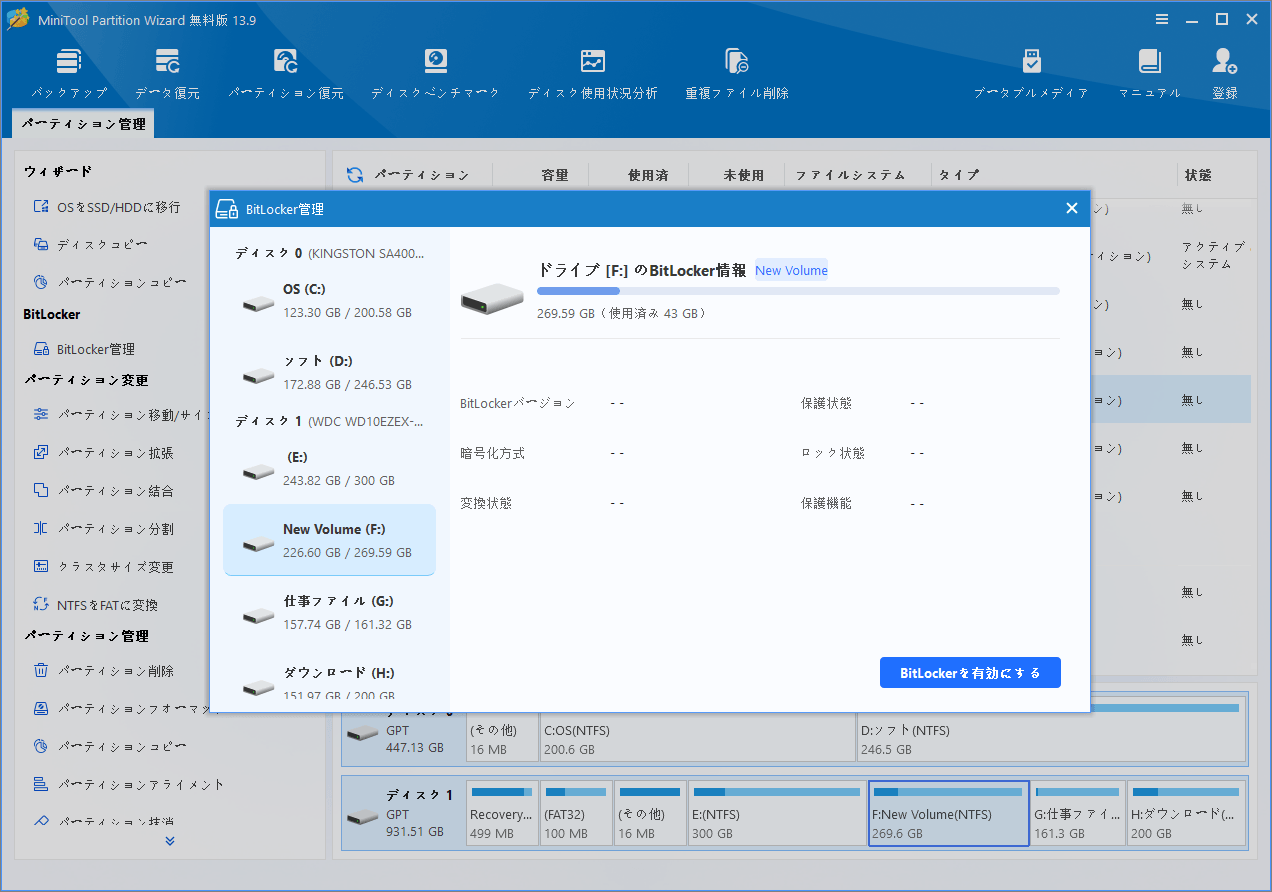Click drive F: usage progress bar
The height and width of the screenshot is (892, 1272).
[x=798, y=291]
